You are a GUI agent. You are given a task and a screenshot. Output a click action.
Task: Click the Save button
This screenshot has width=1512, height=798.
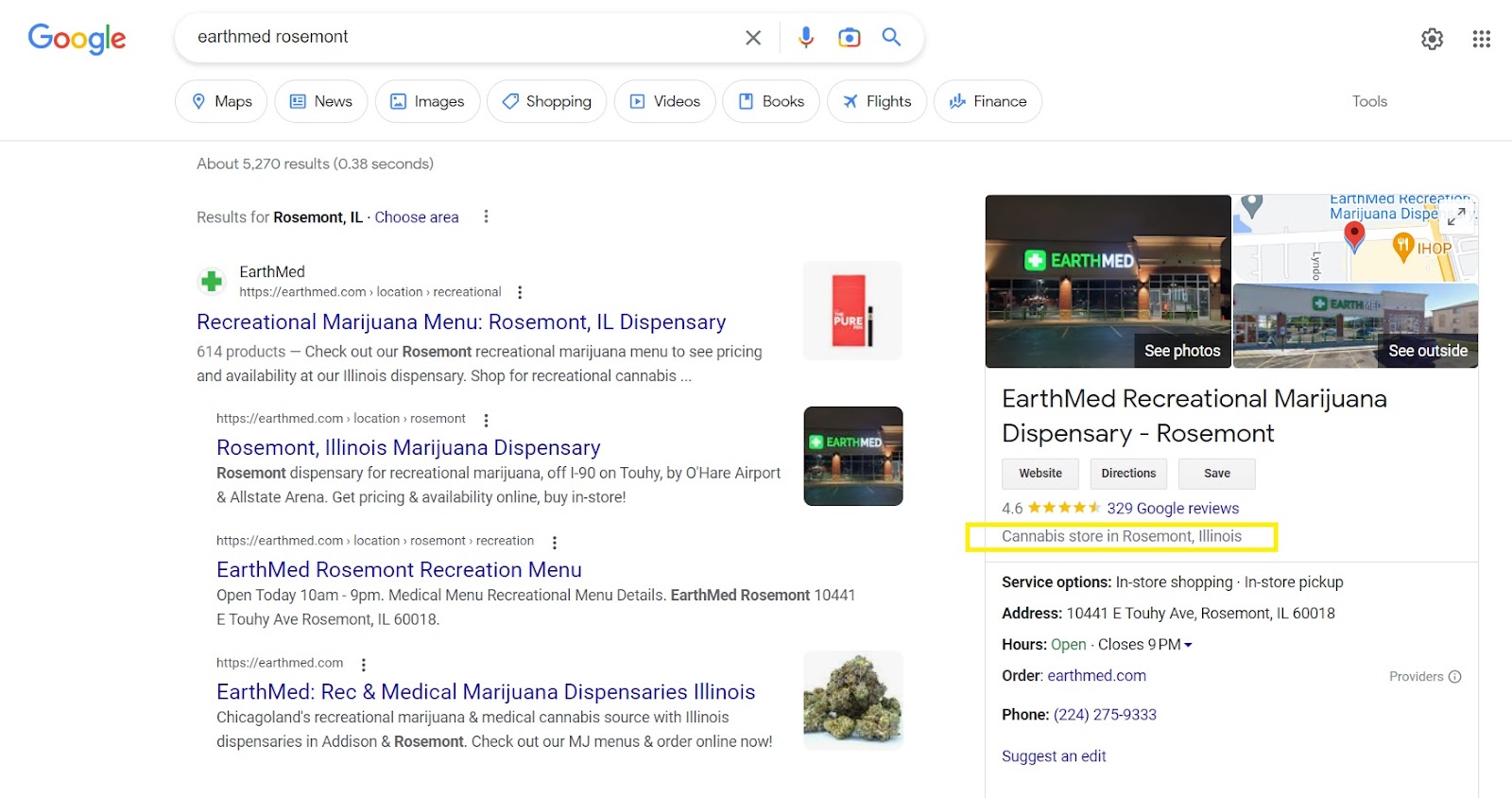coord(1217,474)
